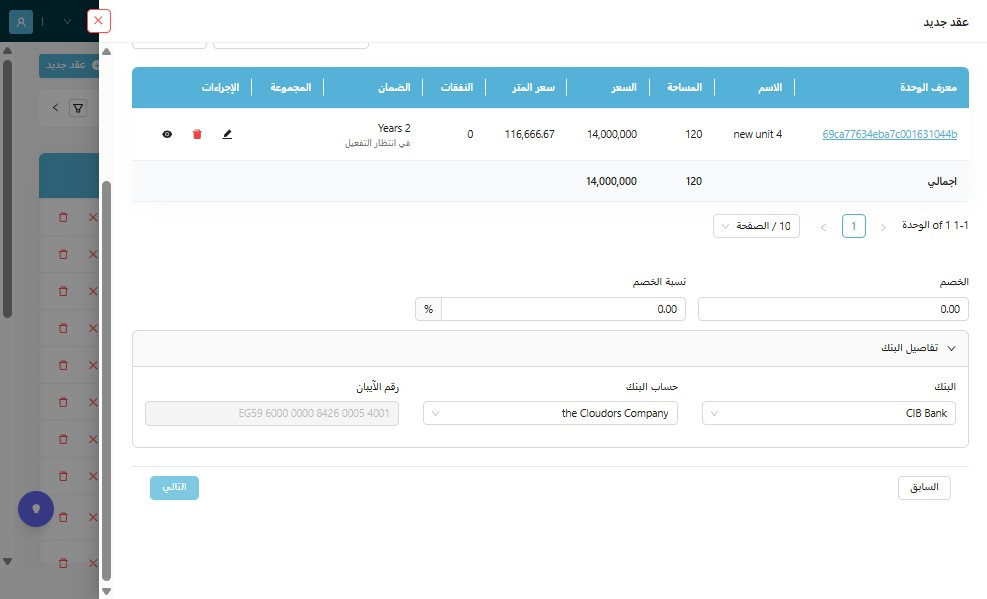
Task: Select expenses value 0 in unit row
Action: [x=470, y=134]
